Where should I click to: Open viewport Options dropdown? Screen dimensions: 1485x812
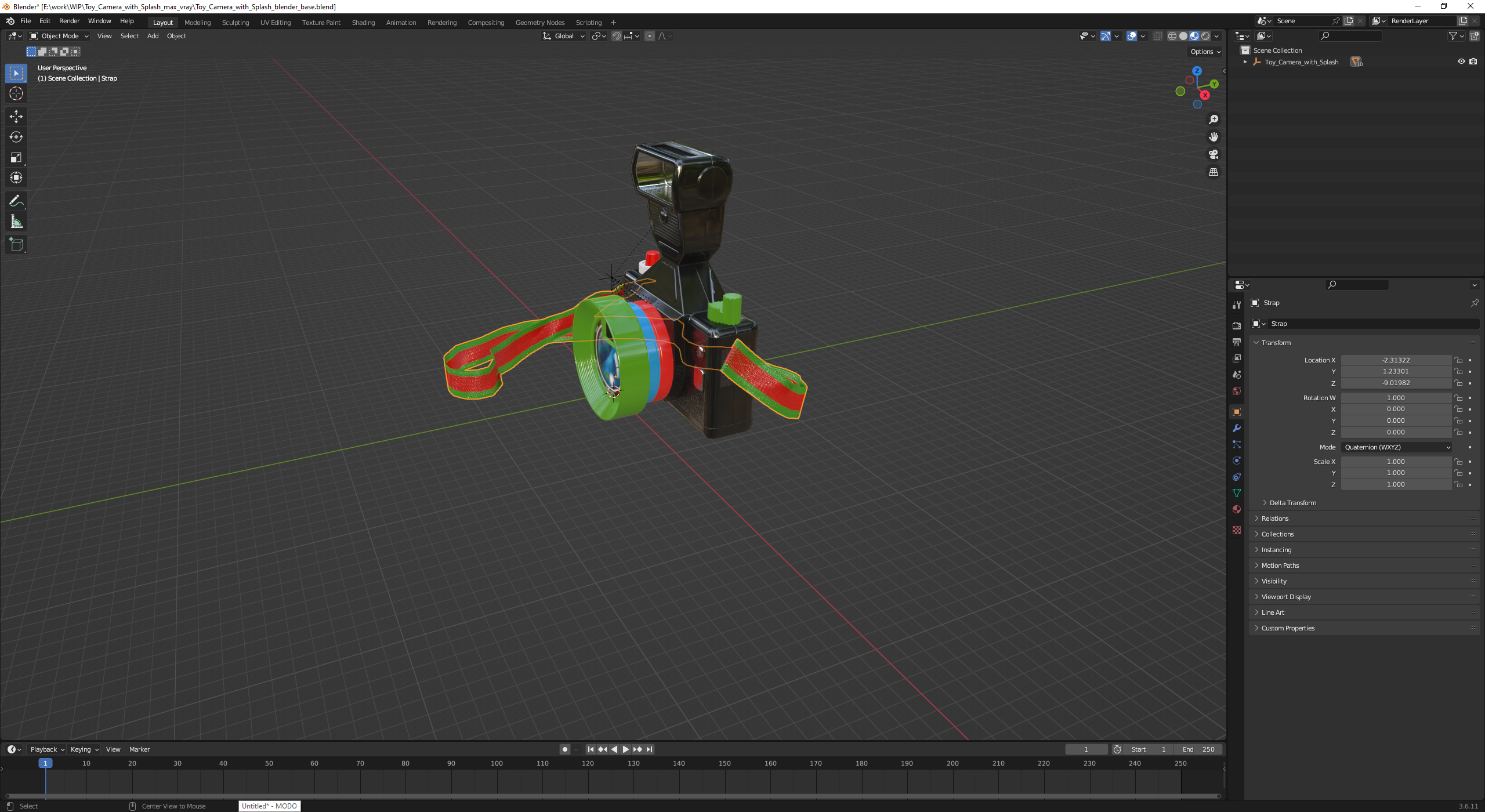(1205, 52)
